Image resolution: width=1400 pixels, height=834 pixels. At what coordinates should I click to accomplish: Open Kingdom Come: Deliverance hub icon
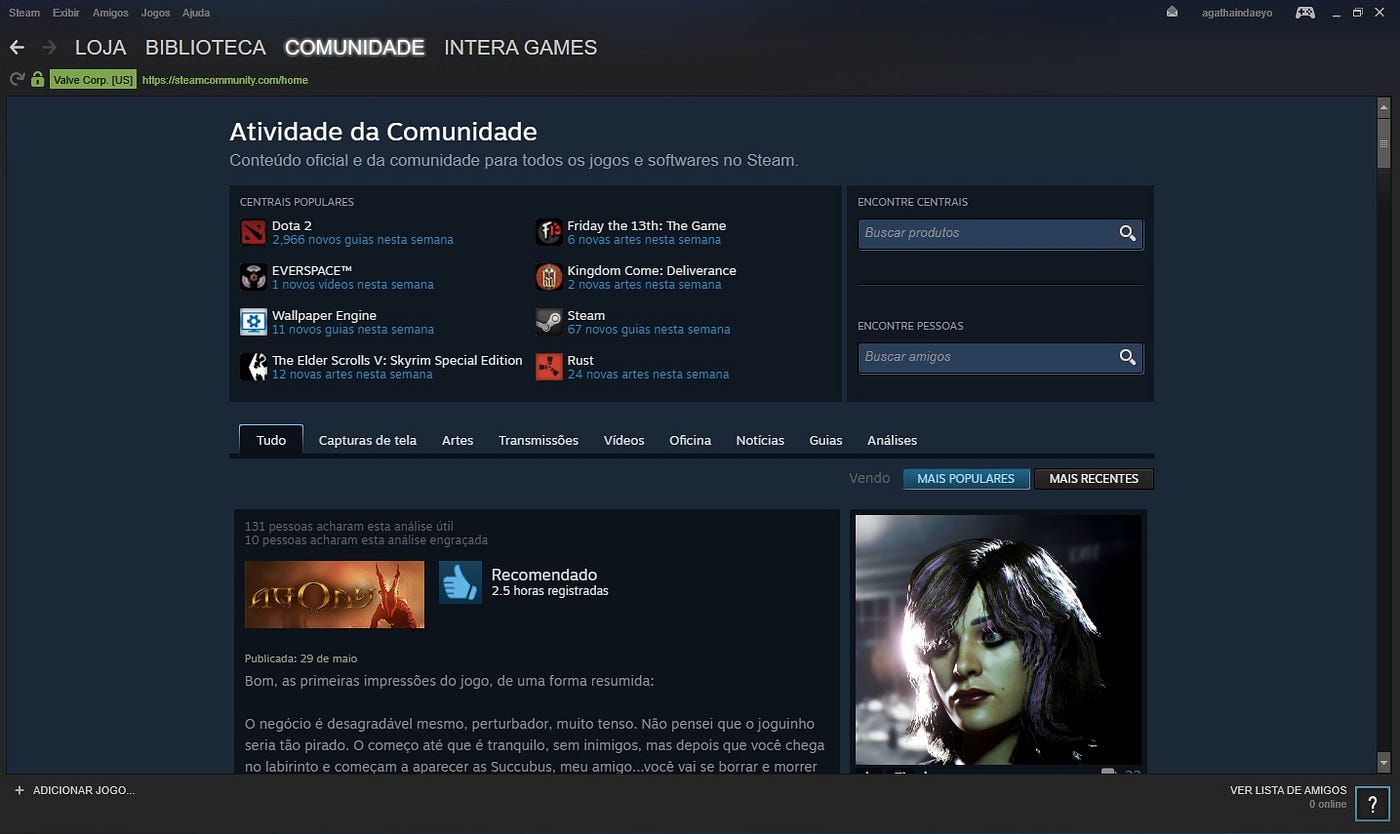549,277
